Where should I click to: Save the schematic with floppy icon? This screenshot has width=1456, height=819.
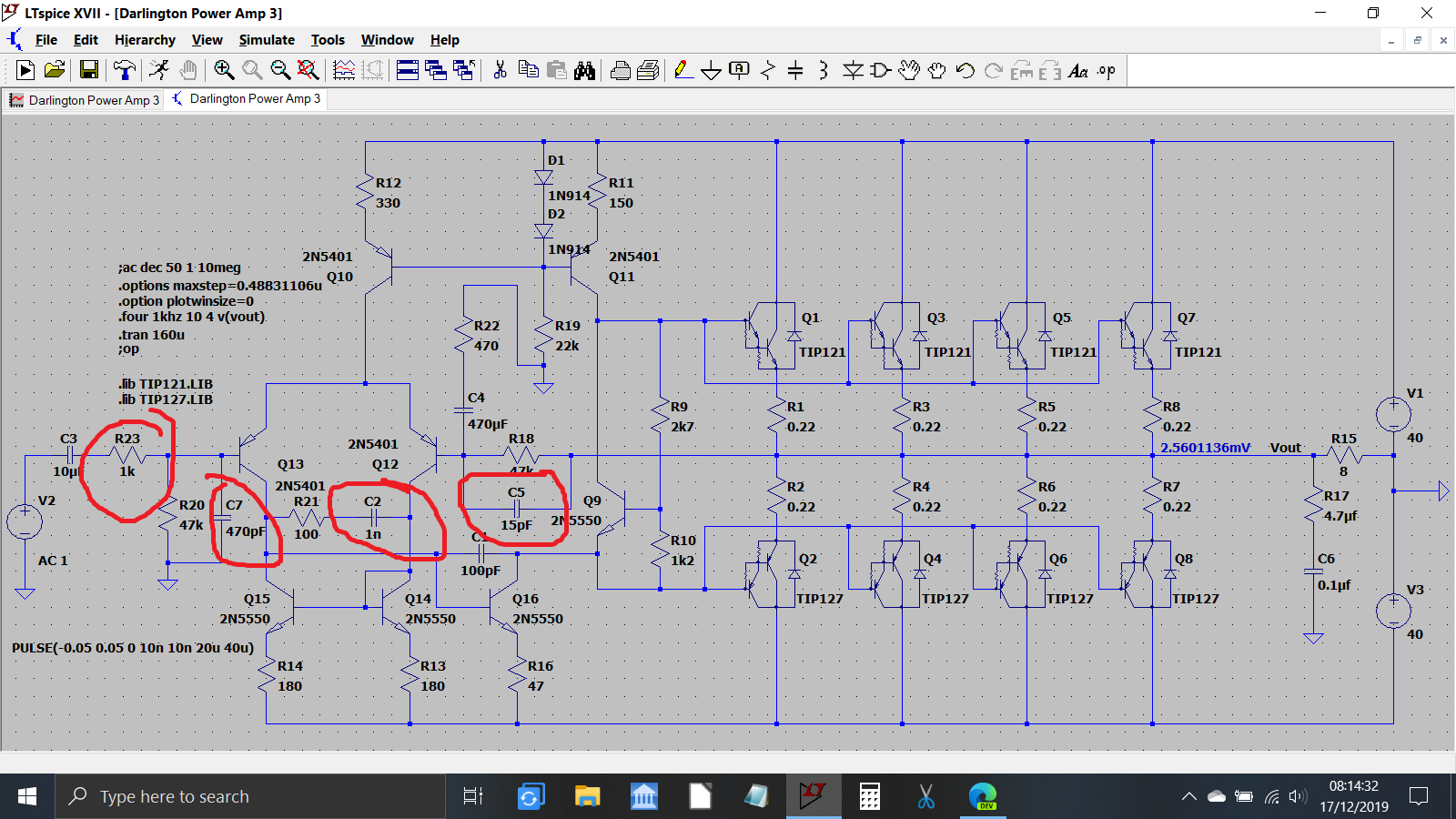[89, 70]
